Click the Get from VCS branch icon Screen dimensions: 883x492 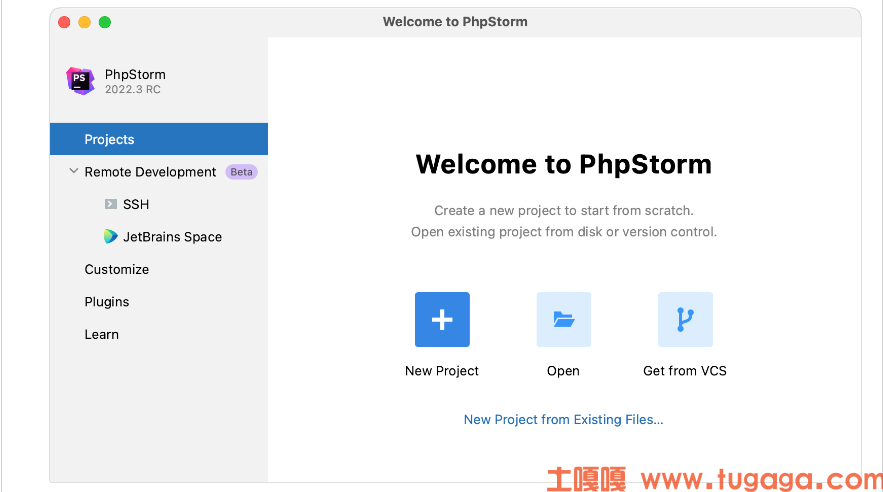click(685, 319)
